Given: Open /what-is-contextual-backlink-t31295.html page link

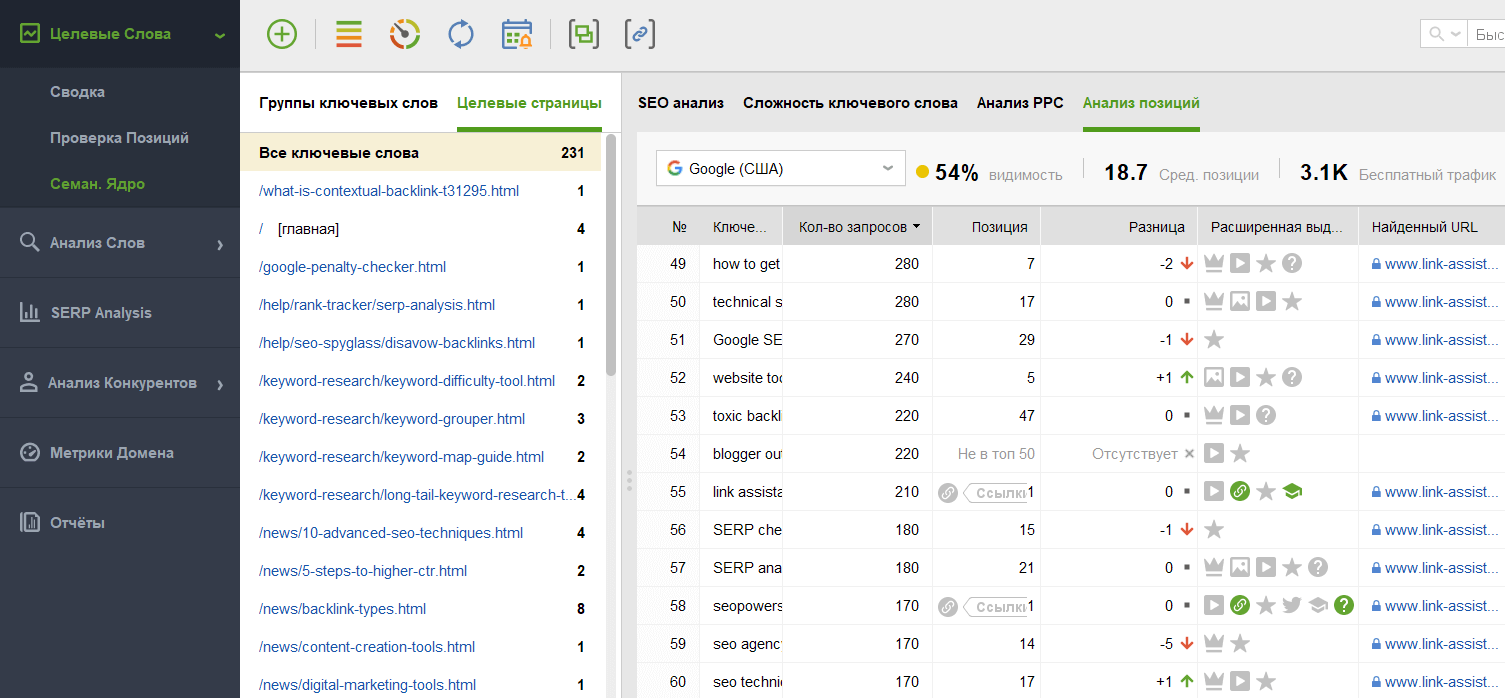Looking at the screenshot, I should click(x=389, y=191).
